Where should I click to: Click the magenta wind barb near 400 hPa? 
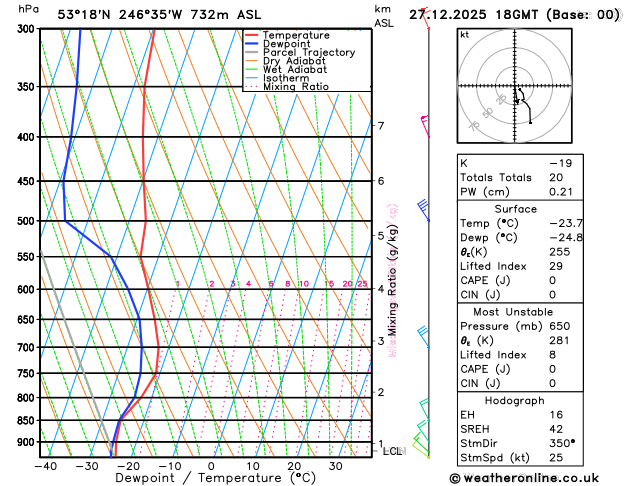[x=425, y=126]
